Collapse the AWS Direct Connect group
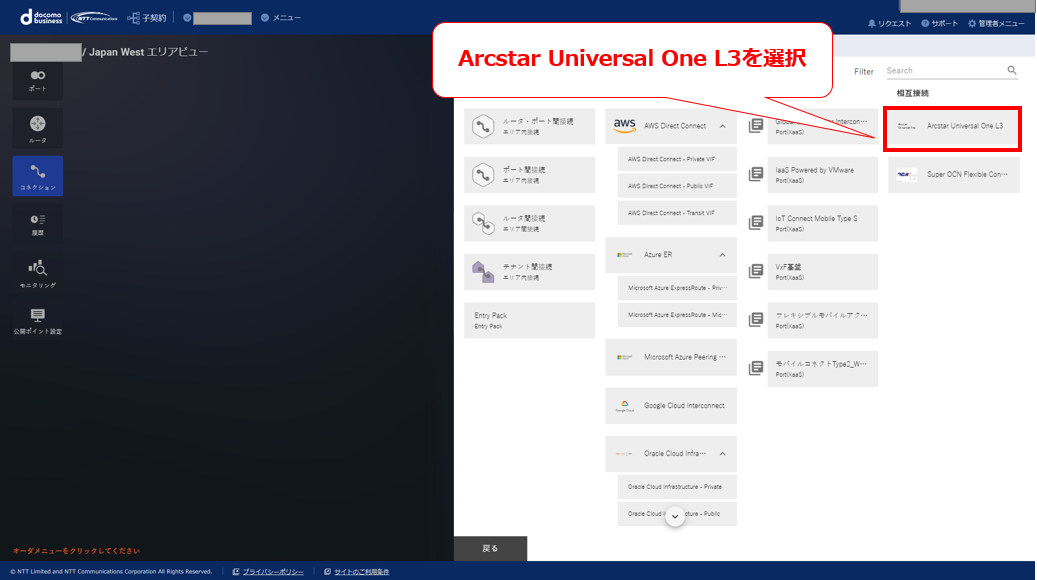The width and height of the screenshot is (1037, 580). click(x=723, y=126)
